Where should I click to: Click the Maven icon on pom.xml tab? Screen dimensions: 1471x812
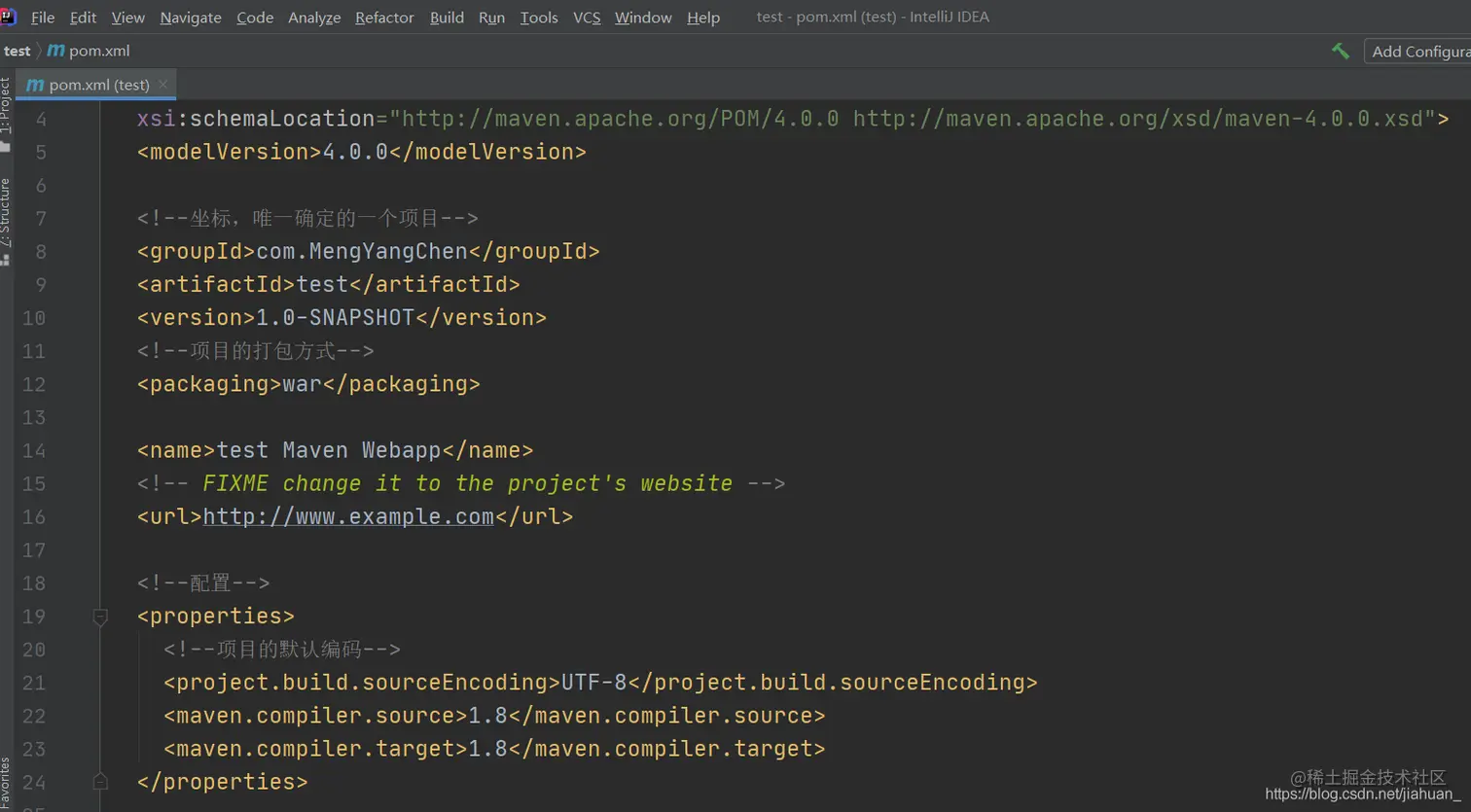click(35, 85)
